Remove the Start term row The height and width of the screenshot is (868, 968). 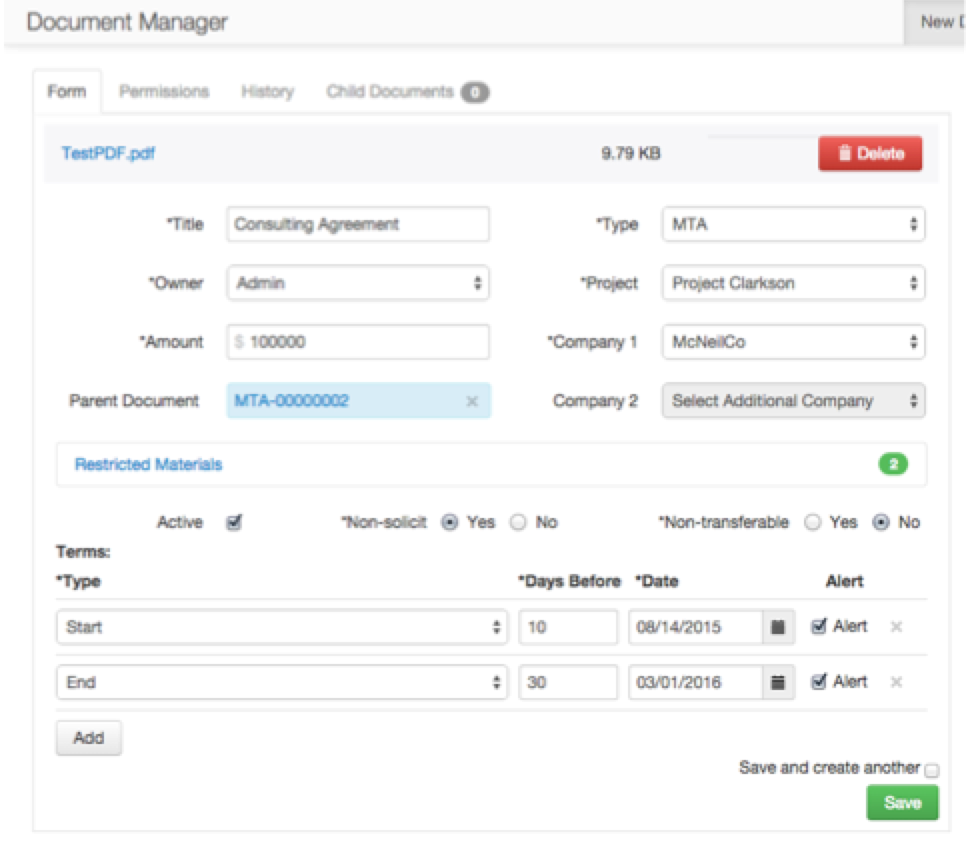click(x=896, y=627)
